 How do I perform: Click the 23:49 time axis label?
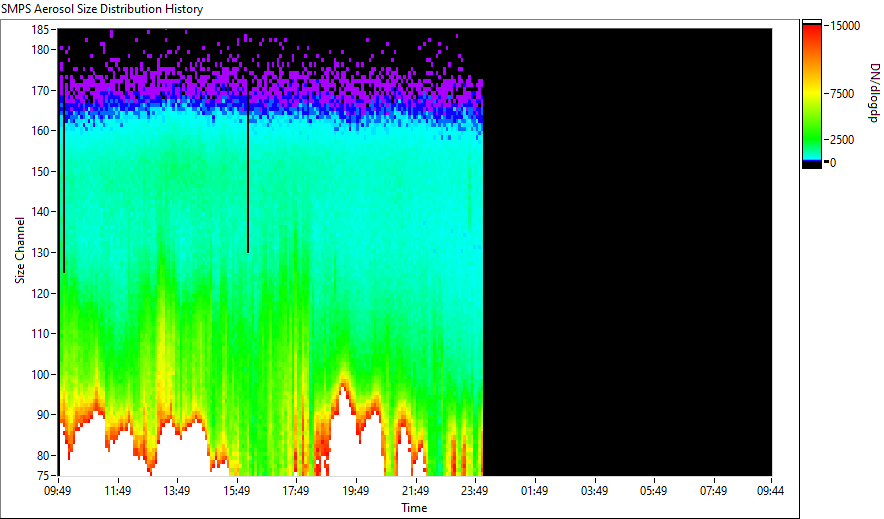click(474, 491)
